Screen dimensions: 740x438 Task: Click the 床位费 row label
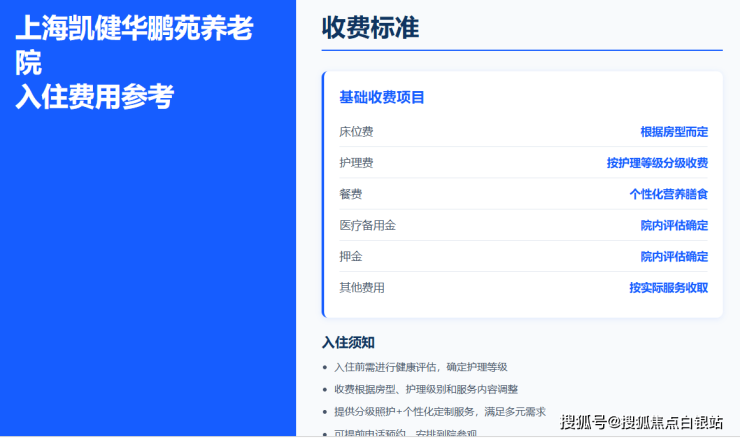tap(356, 132)
